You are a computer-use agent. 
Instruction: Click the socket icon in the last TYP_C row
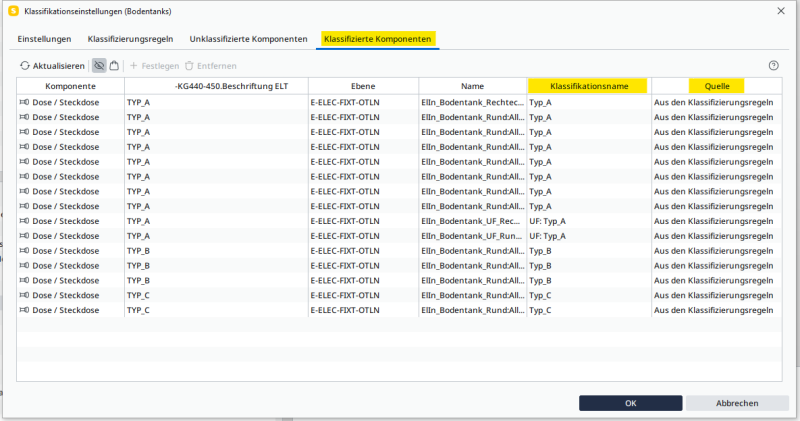(x=25, y=311)
